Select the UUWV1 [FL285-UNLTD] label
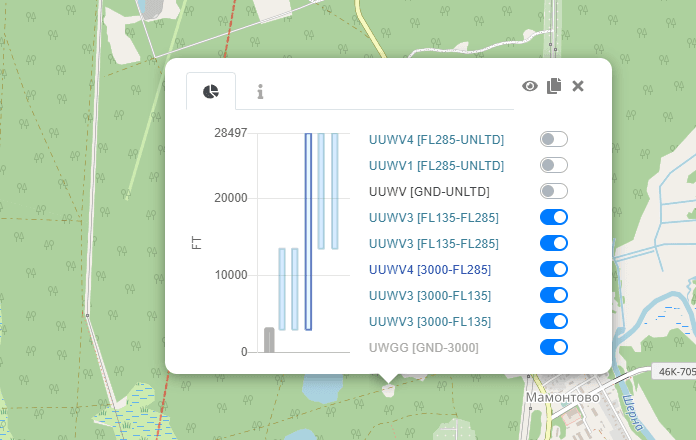696x440 pixels. click(436, 165)
